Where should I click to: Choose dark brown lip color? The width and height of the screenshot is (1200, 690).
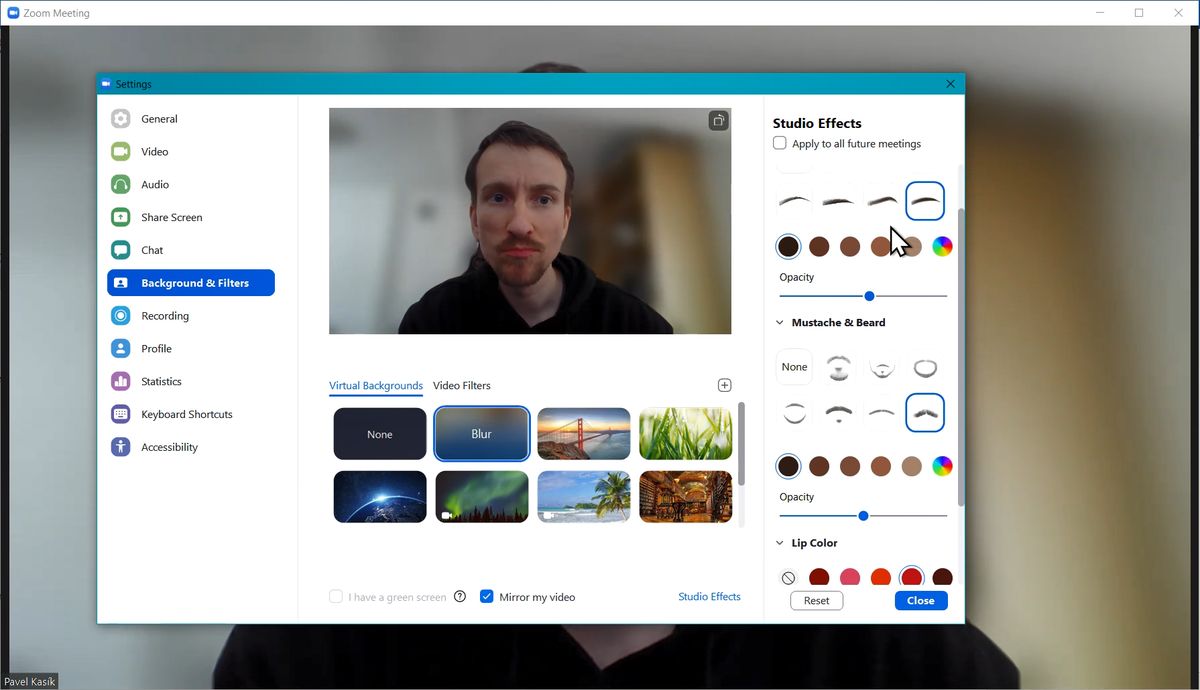click(x=942, y=578)
